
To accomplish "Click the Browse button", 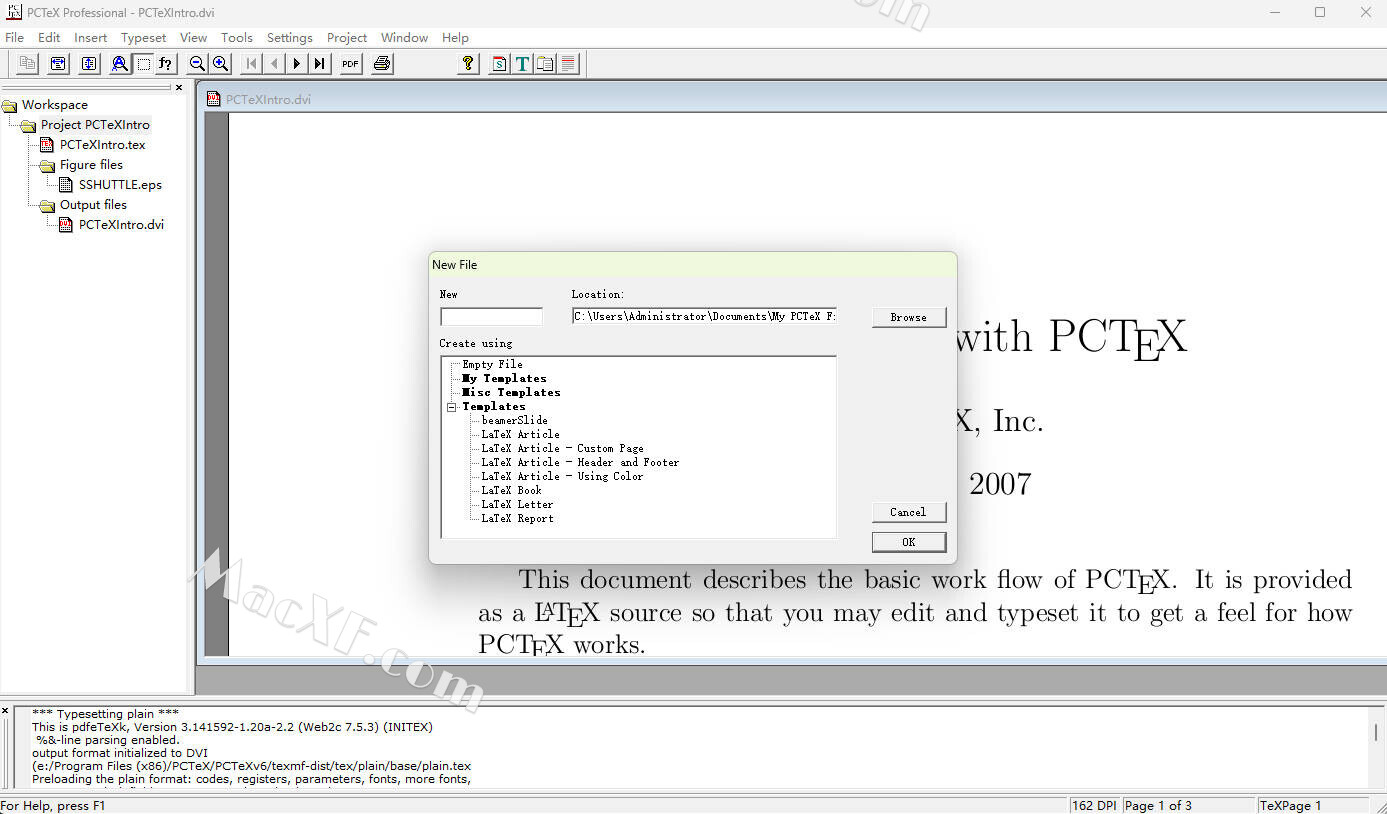I will click(x=908, y=317).
